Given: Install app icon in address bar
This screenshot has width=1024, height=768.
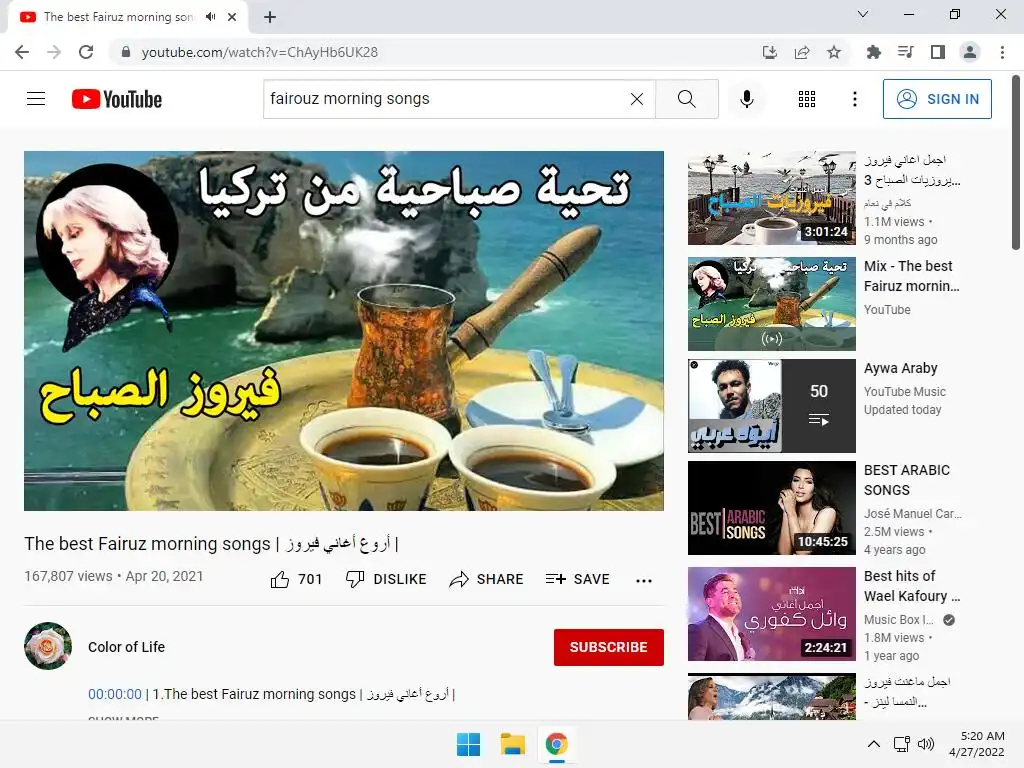Looking at the screenshot, I should click(770, 52).
